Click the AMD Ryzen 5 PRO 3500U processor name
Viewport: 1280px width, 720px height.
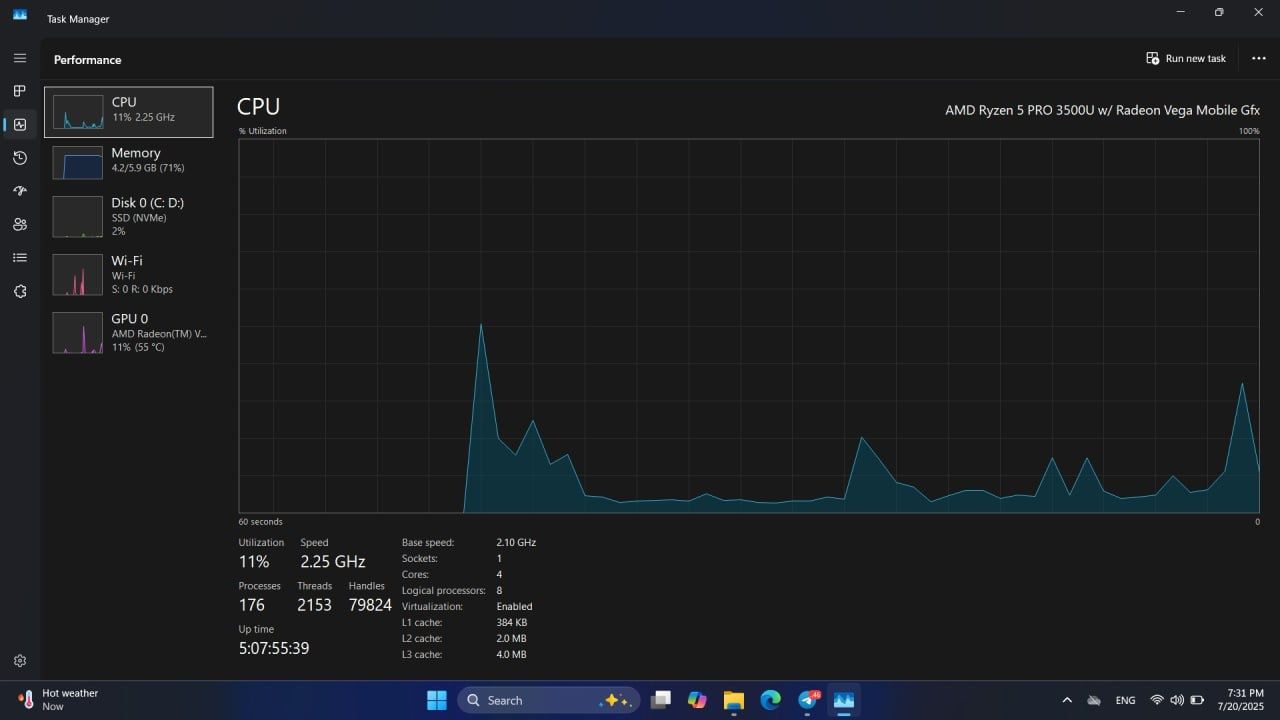1102,110
